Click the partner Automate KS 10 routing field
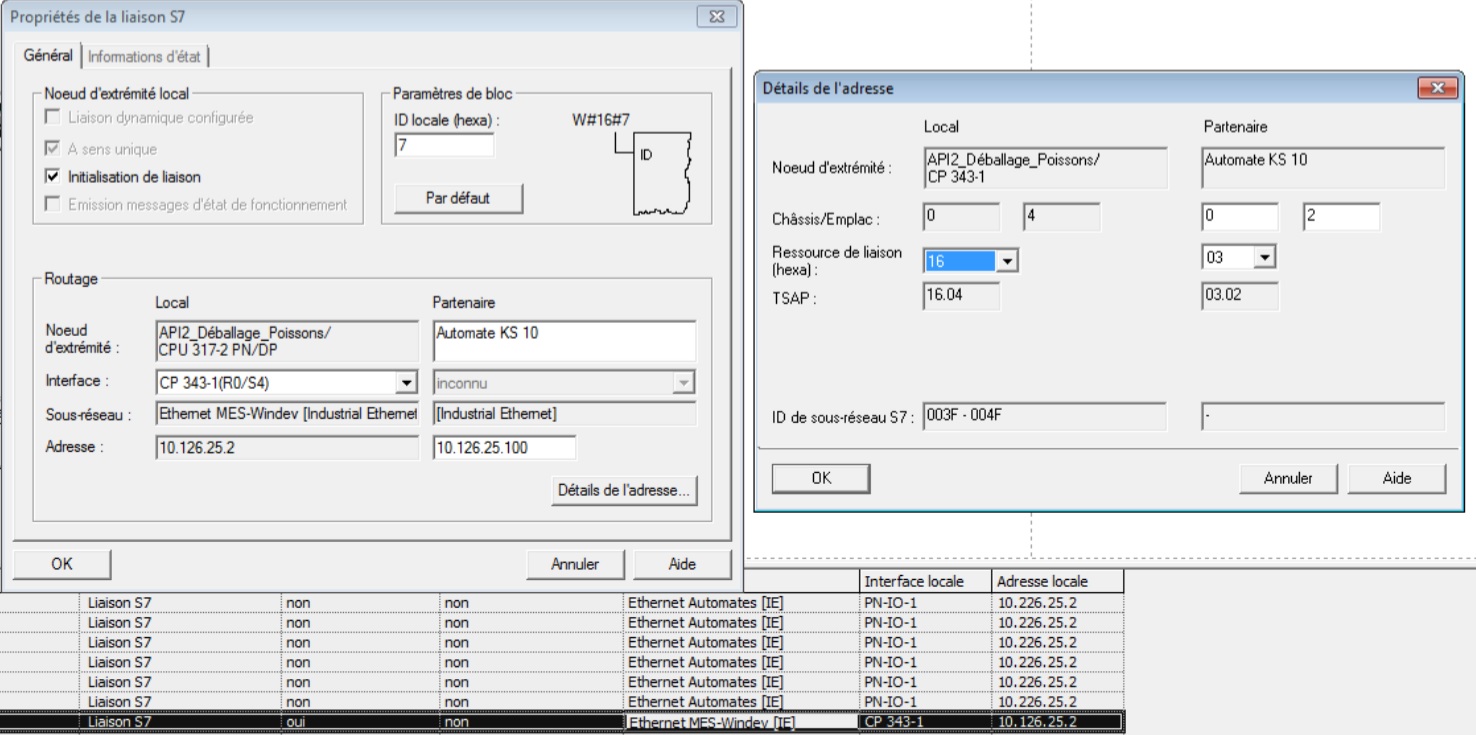This screenshot has height=735, width=1476. [x=564, y=340]
